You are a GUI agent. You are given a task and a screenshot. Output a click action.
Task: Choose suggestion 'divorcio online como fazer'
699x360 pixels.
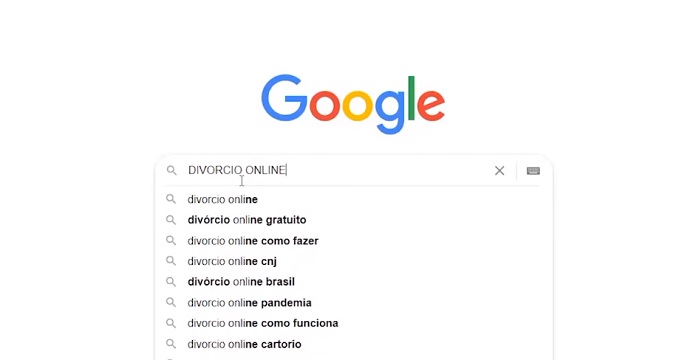[354, 241]
